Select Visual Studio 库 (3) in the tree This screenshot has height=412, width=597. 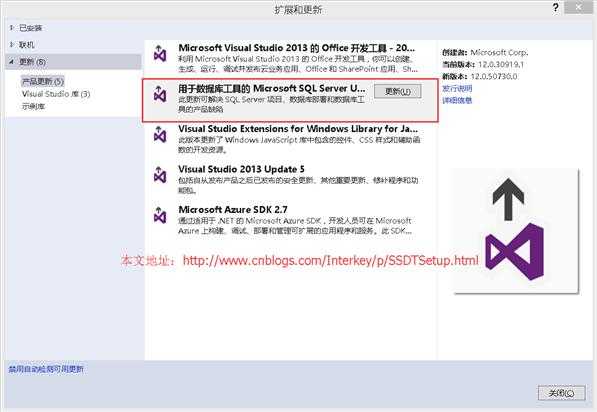(56, 94)
